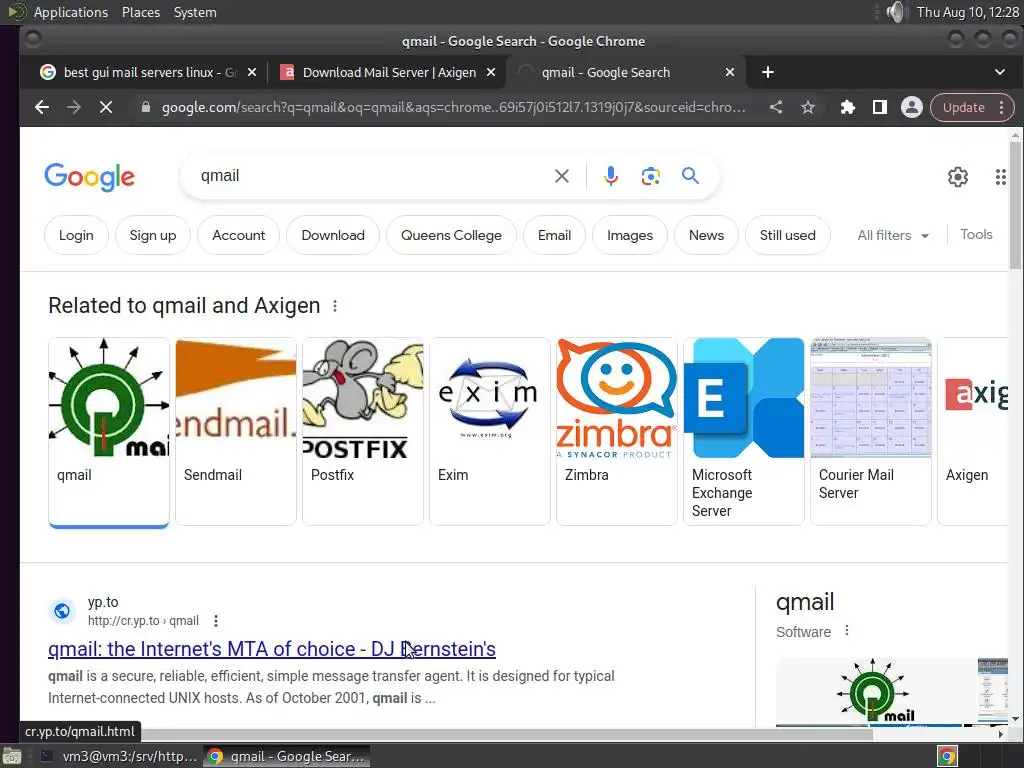Click the show desktop icon in the bottom panel
The width and height of the screenshot is (1024, 768).
[x=12, y=756]
